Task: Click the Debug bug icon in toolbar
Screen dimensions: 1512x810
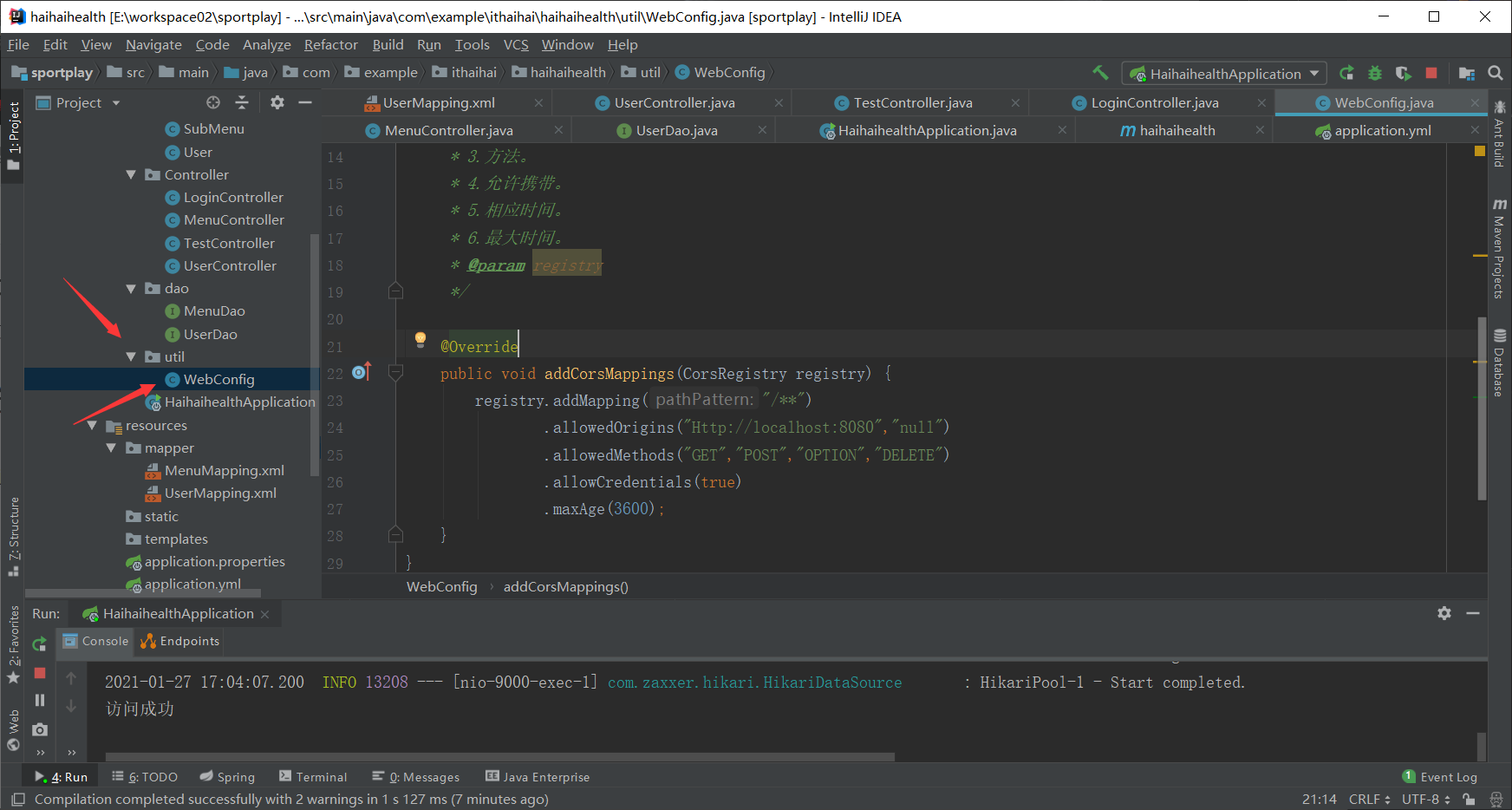Action: tap(1375, 73)
